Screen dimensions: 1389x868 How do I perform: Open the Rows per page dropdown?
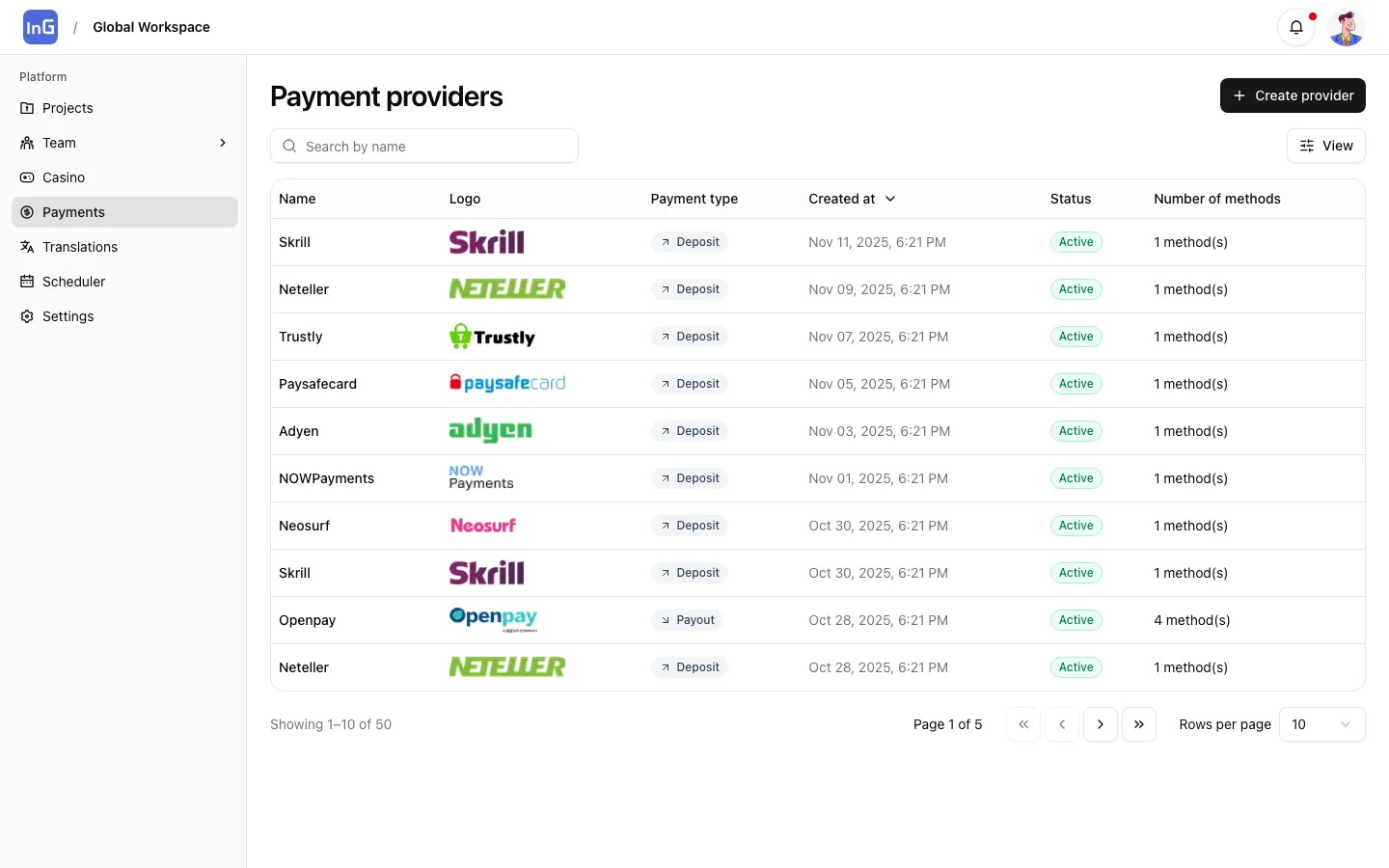tap(1321, 724)
